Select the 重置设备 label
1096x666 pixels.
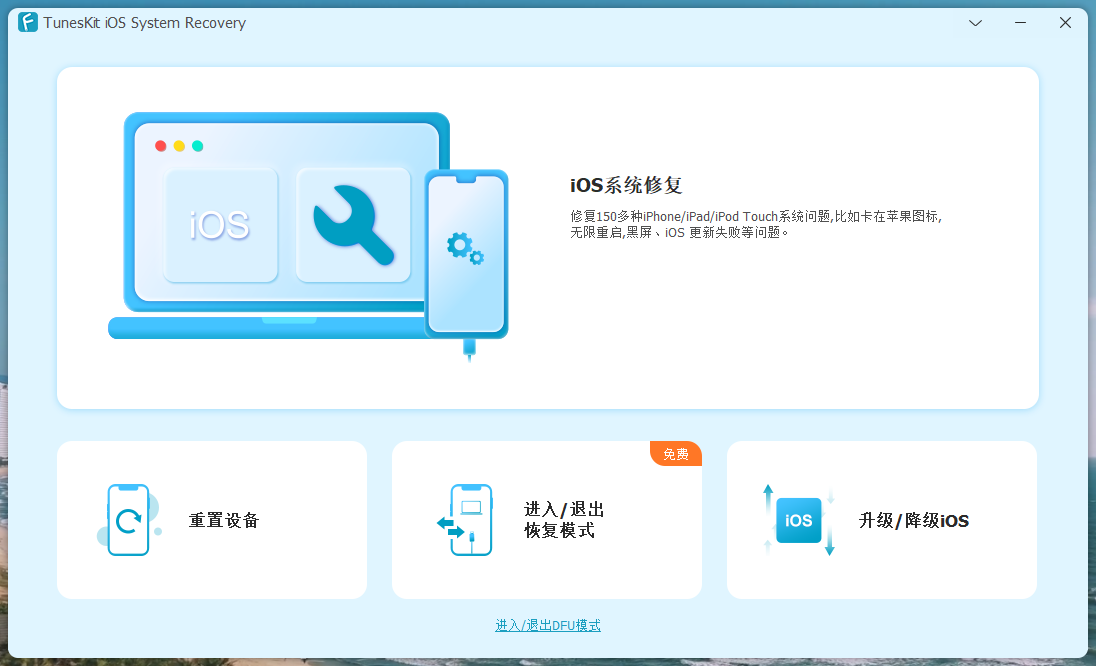(x=224, y=521)
